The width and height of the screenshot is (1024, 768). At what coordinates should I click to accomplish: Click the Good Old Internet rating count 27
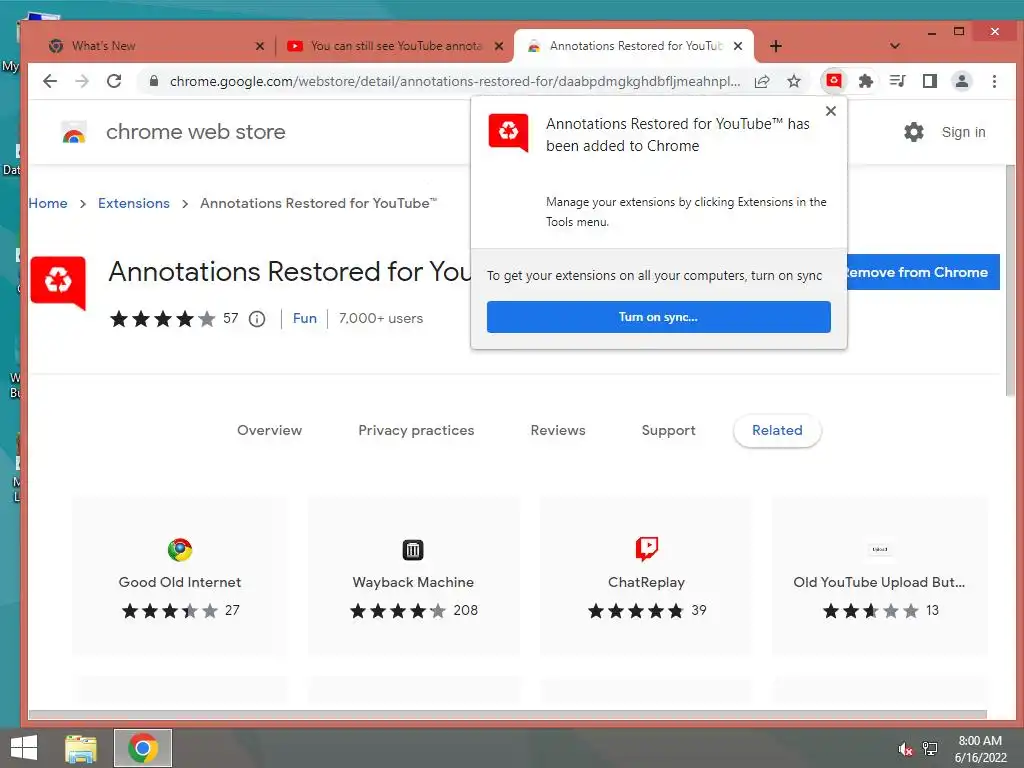click(232, 611)
